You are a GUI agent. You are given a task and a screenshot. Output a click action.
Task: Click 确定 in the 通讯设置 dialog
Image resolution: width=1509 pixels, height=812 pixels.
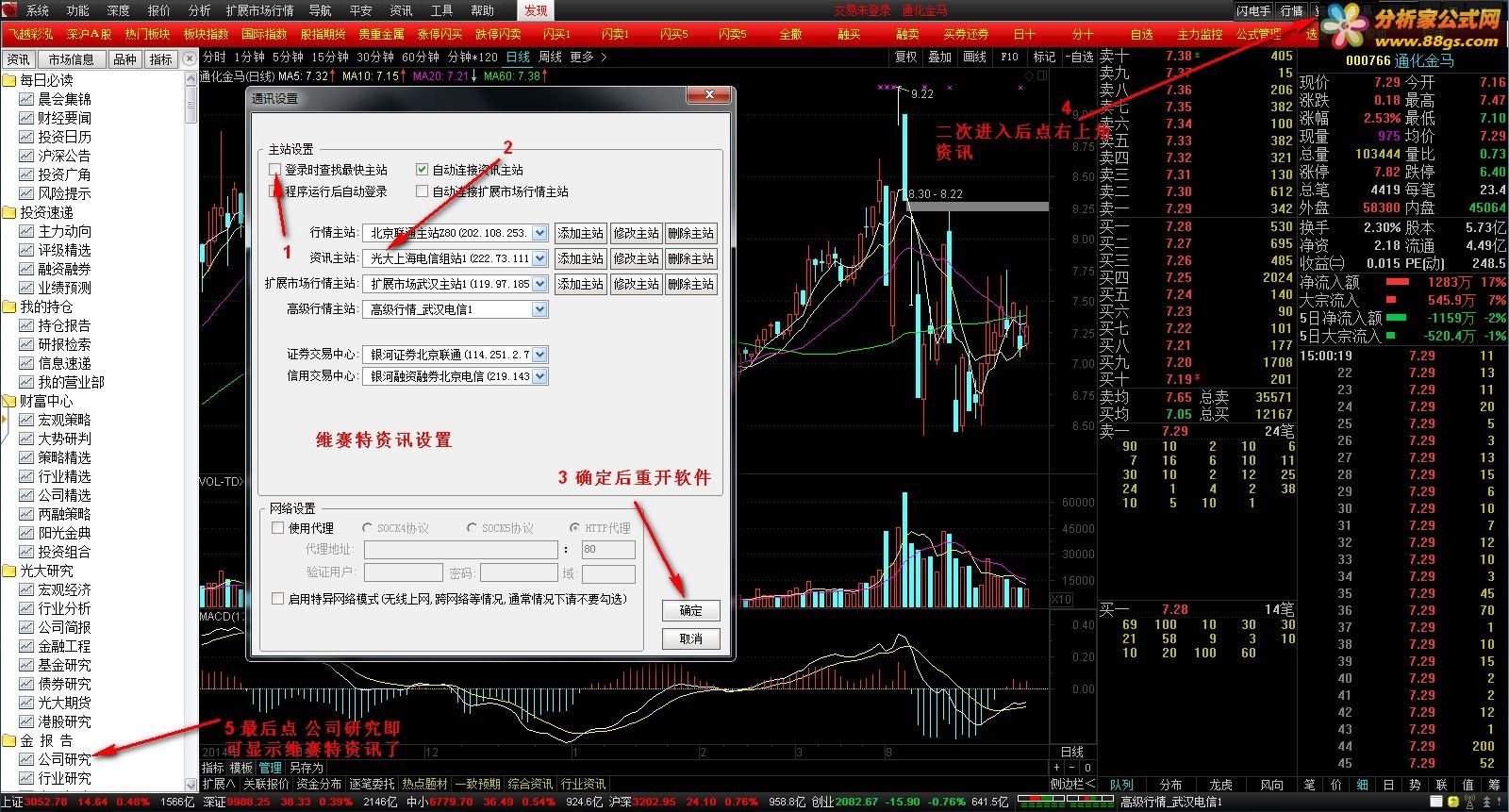(691, 610)
